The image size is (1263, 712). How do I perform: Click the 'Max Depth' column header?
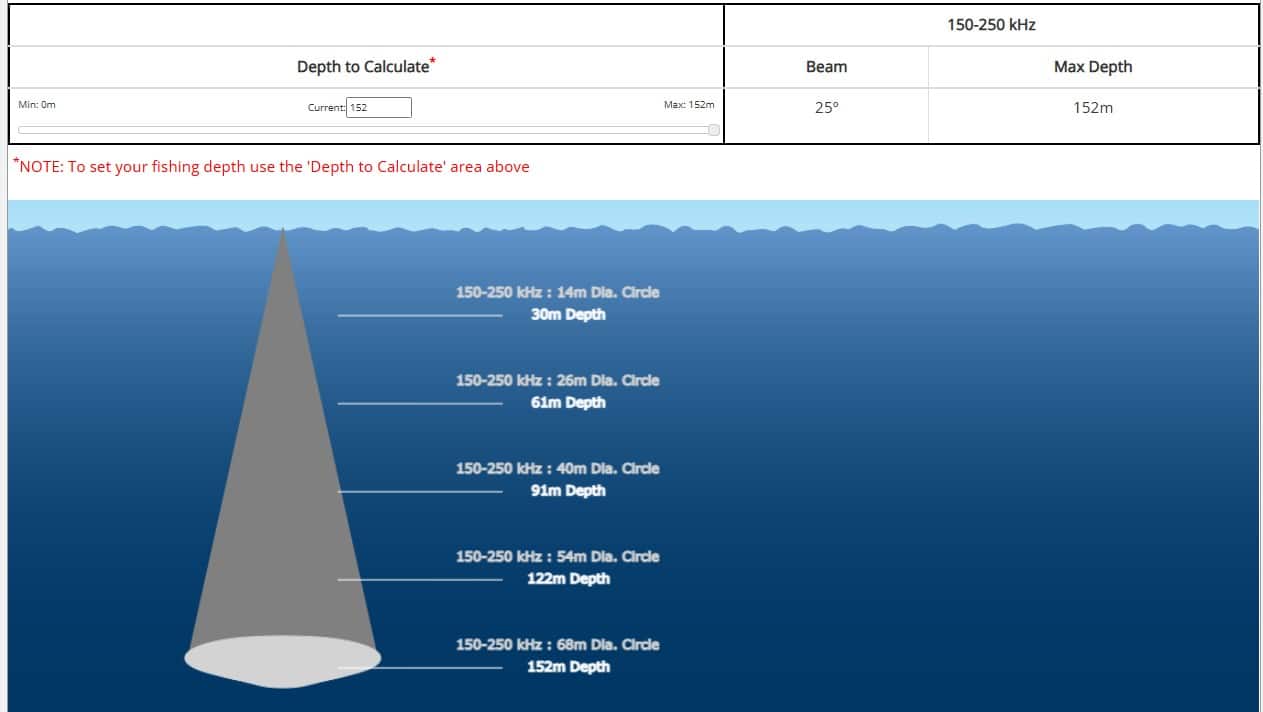(1093, 67)
